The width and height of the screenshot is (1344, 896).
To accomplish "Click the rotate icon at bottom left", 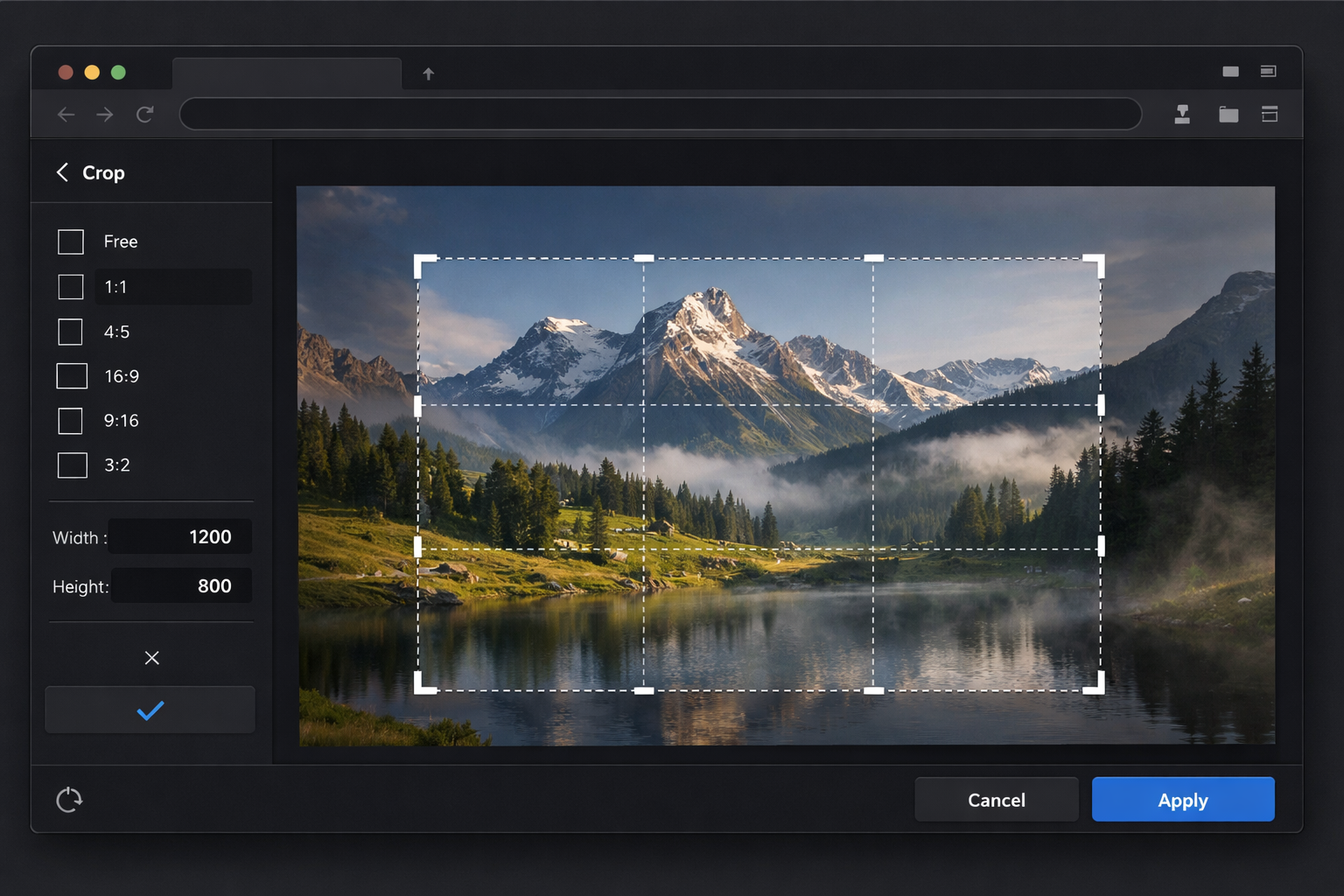I will tap(68, 799).
